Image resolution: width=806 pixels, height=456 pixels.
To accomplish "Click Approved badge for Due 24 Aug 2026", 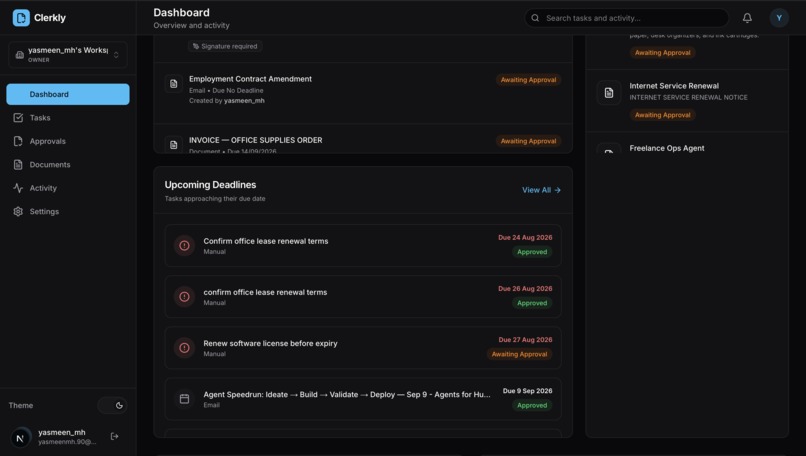I will pyautogui.click(x=532, y=252).
